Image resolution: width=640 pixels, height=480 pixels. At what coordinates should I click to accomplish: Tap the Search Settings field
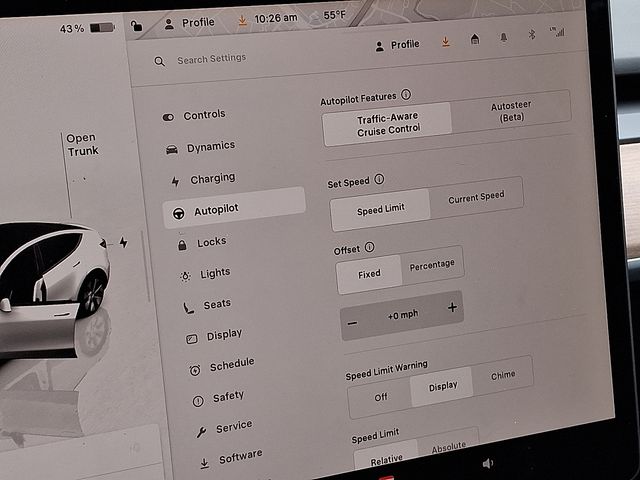[211, 59]
